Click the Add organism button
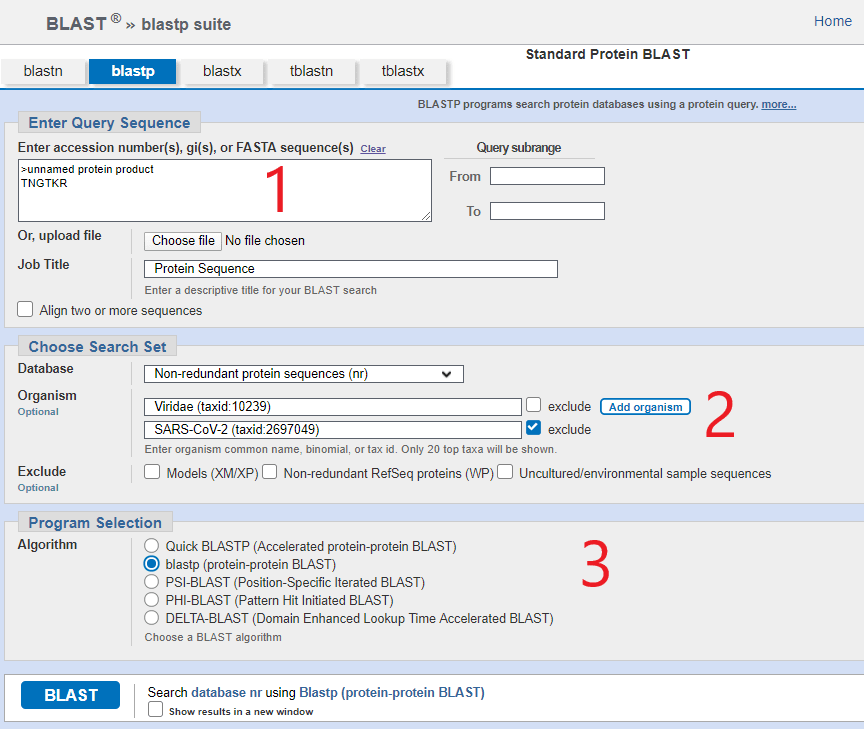 click(x=645, y=407)
